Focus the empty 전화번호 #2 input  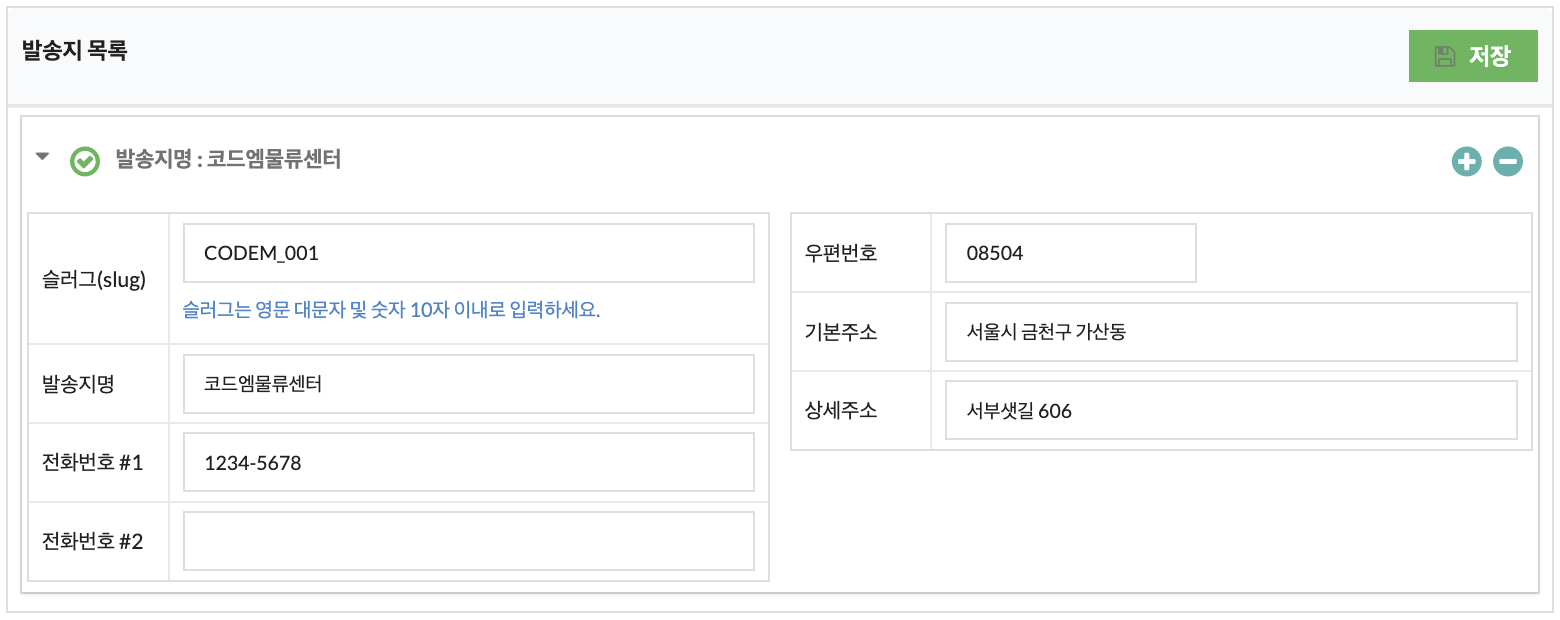tap(469, 541)
